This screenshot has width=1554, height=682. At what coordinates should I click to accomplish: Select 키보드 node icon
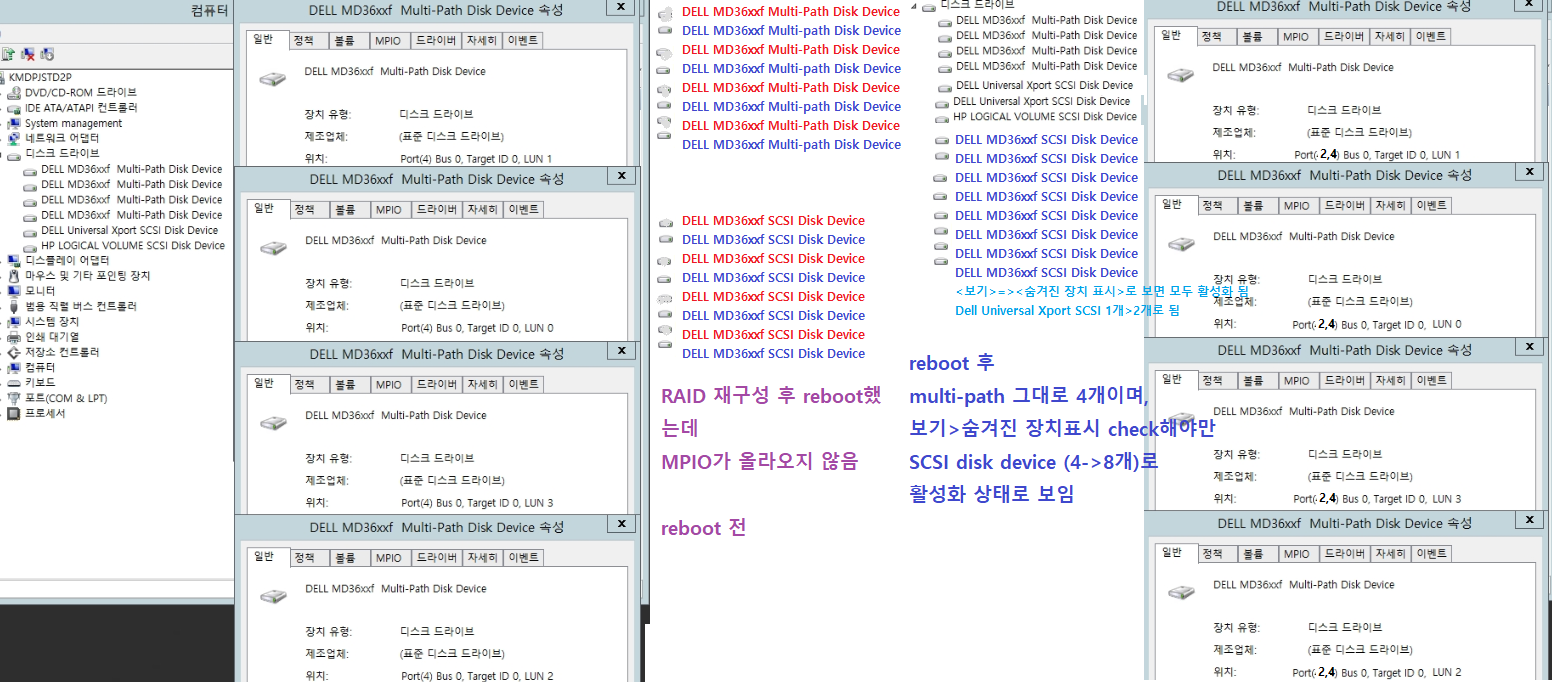click(14, 382)
